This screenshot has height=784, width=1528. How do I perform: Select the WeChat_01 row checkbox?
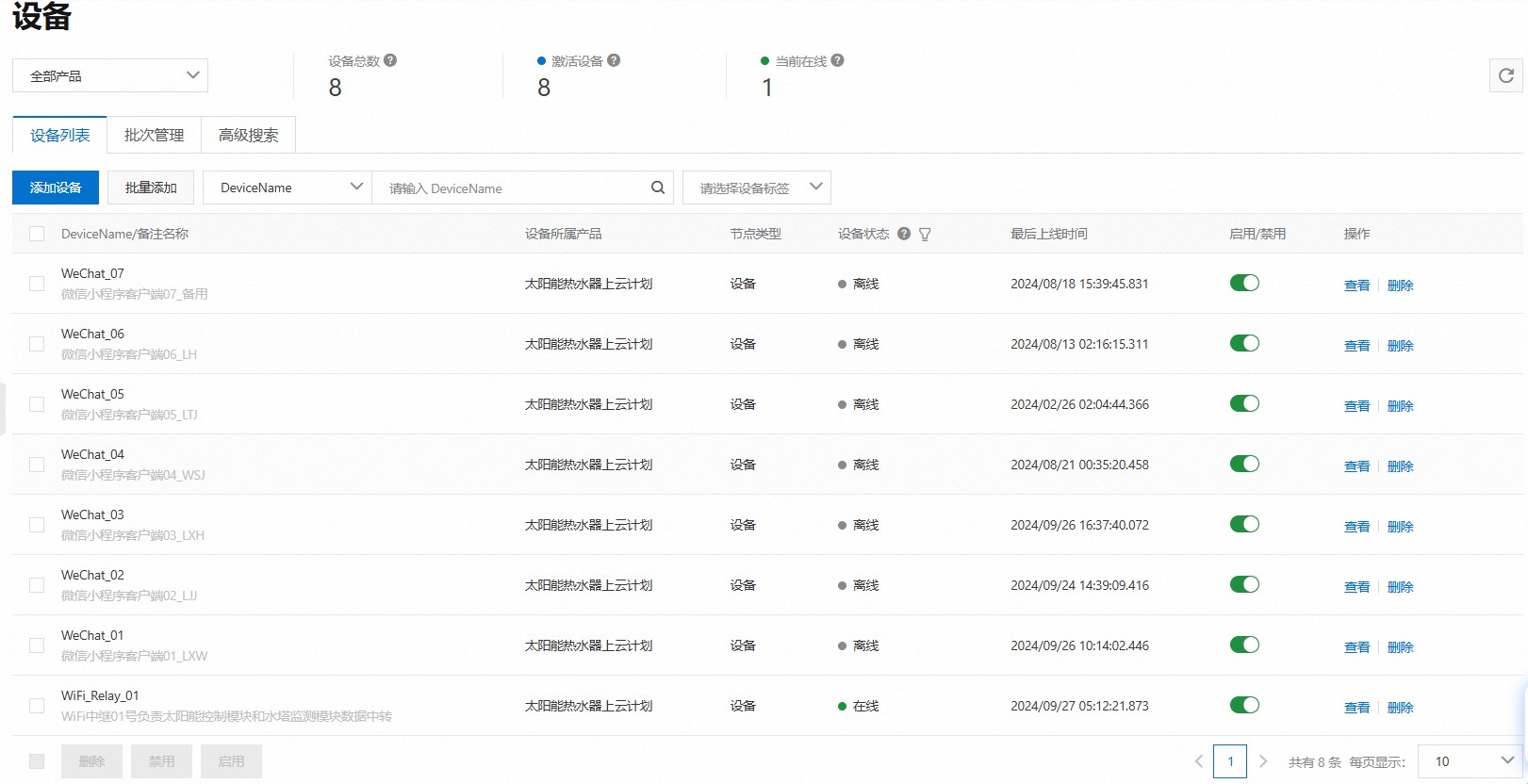coord(37,645)
